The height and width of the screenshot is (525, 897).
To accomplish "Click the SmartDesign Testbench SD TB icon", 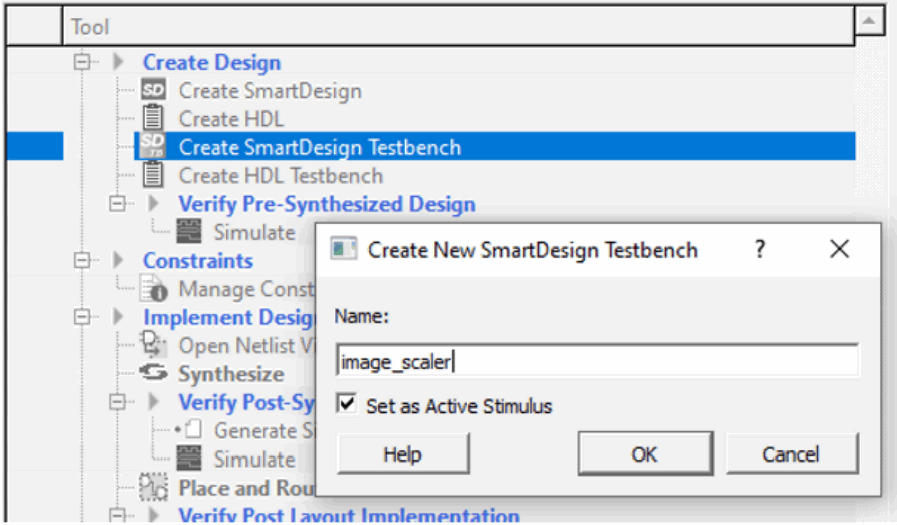I will (153, 146).
